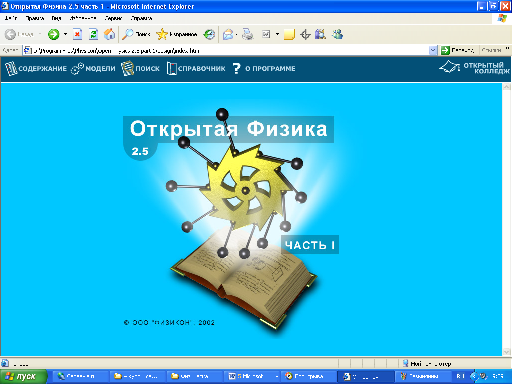The height and width of the screenshot is (384, 512).
Task: Open the browser Search pane
Action: pos(136,34)
